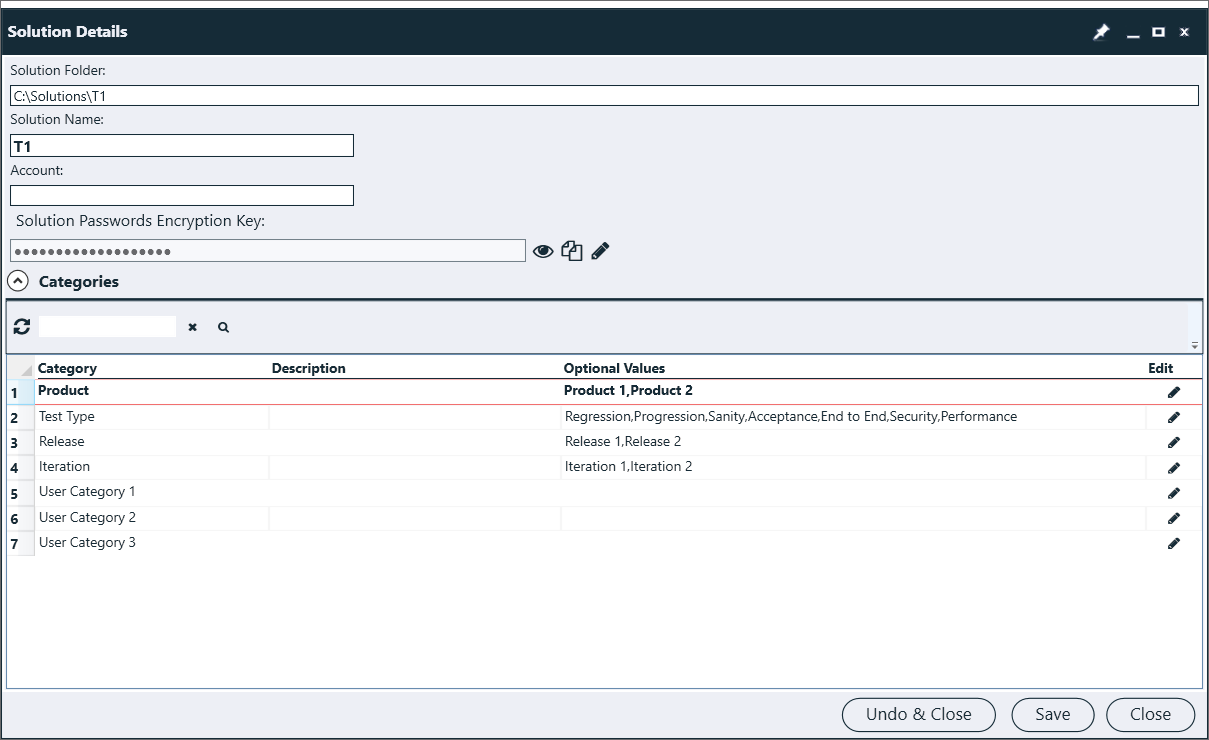Copy the encryption key to clipboard
The width and height of the screenshot is (1209, 740).
(571, 250)
